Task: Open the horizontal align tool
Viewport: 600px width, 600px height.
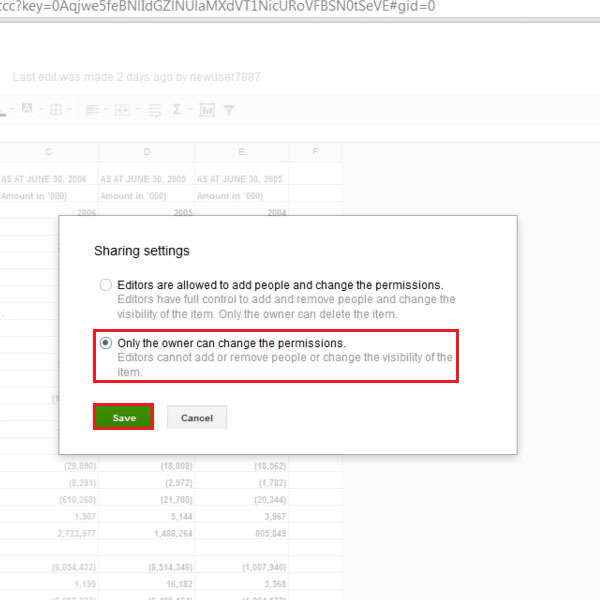Action: (91, 110)
